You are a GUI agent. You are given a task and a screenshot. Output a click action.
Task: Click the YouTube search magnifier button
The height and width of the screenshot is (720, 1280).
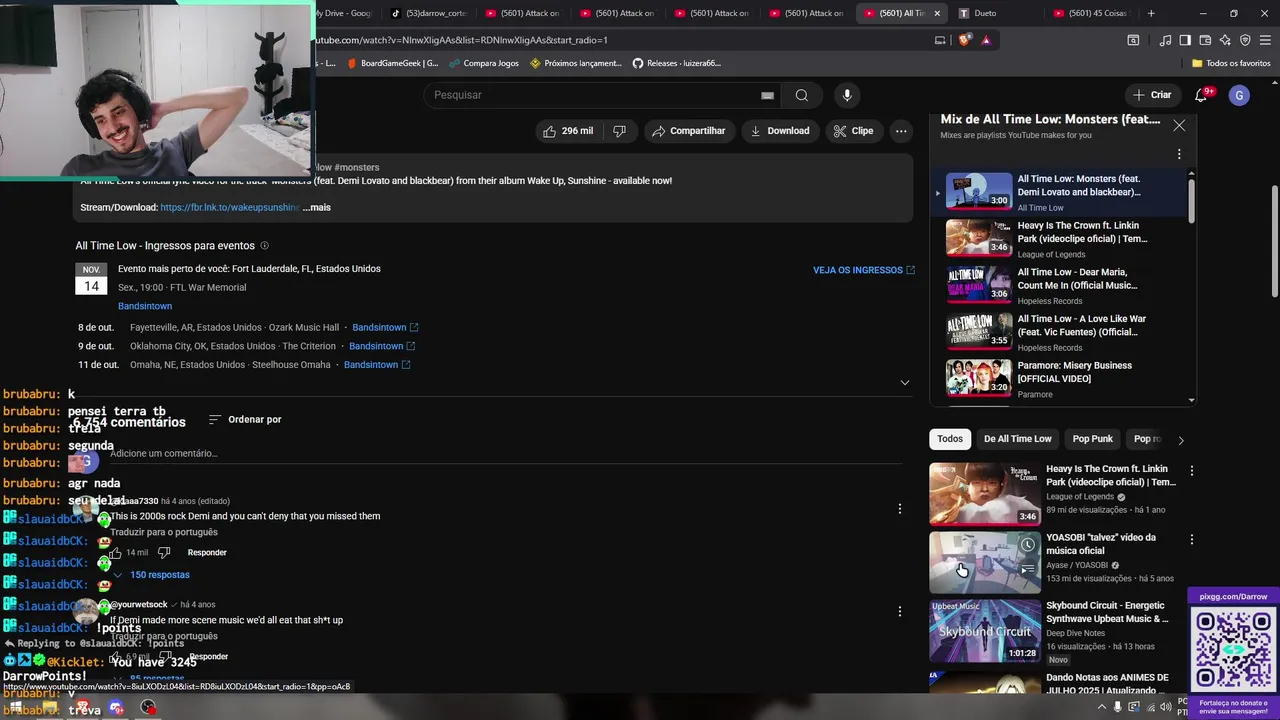(x=801, y=95)
